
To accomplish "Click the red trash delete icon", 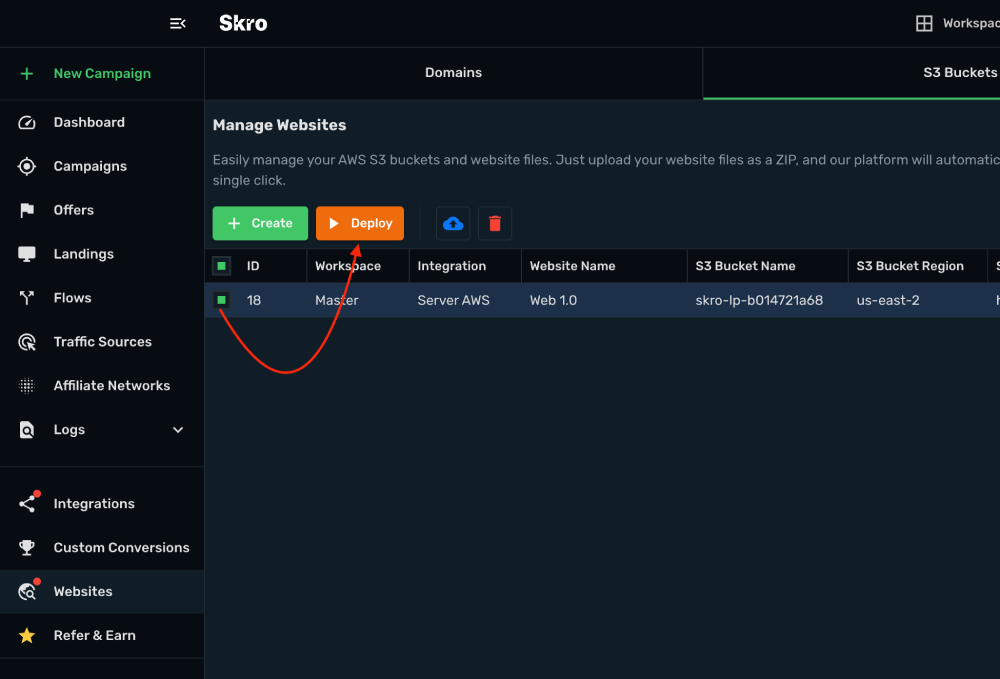I will (x=495, y=223).
